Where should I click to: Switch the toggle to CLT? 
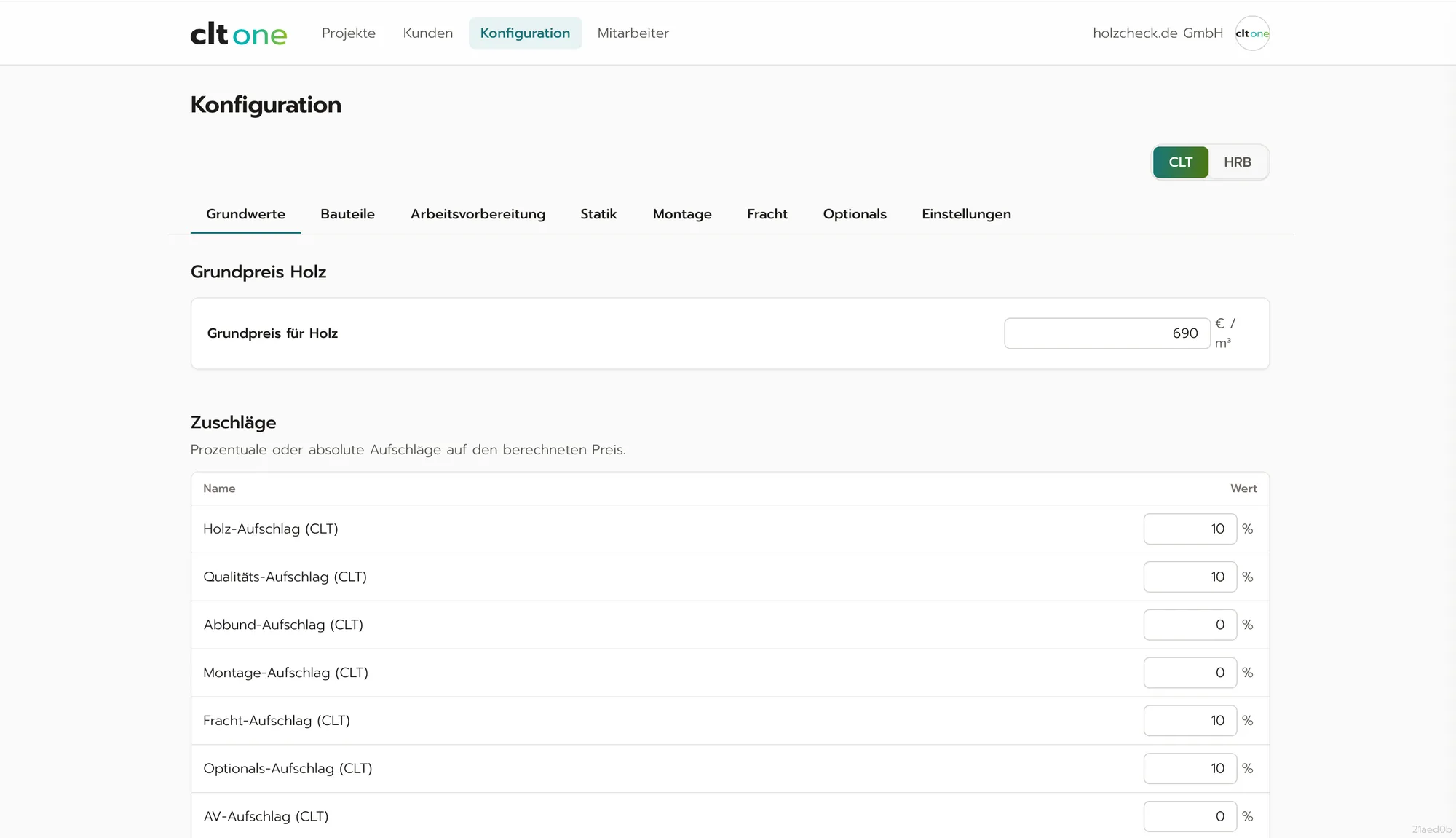tap(1180, 162)
